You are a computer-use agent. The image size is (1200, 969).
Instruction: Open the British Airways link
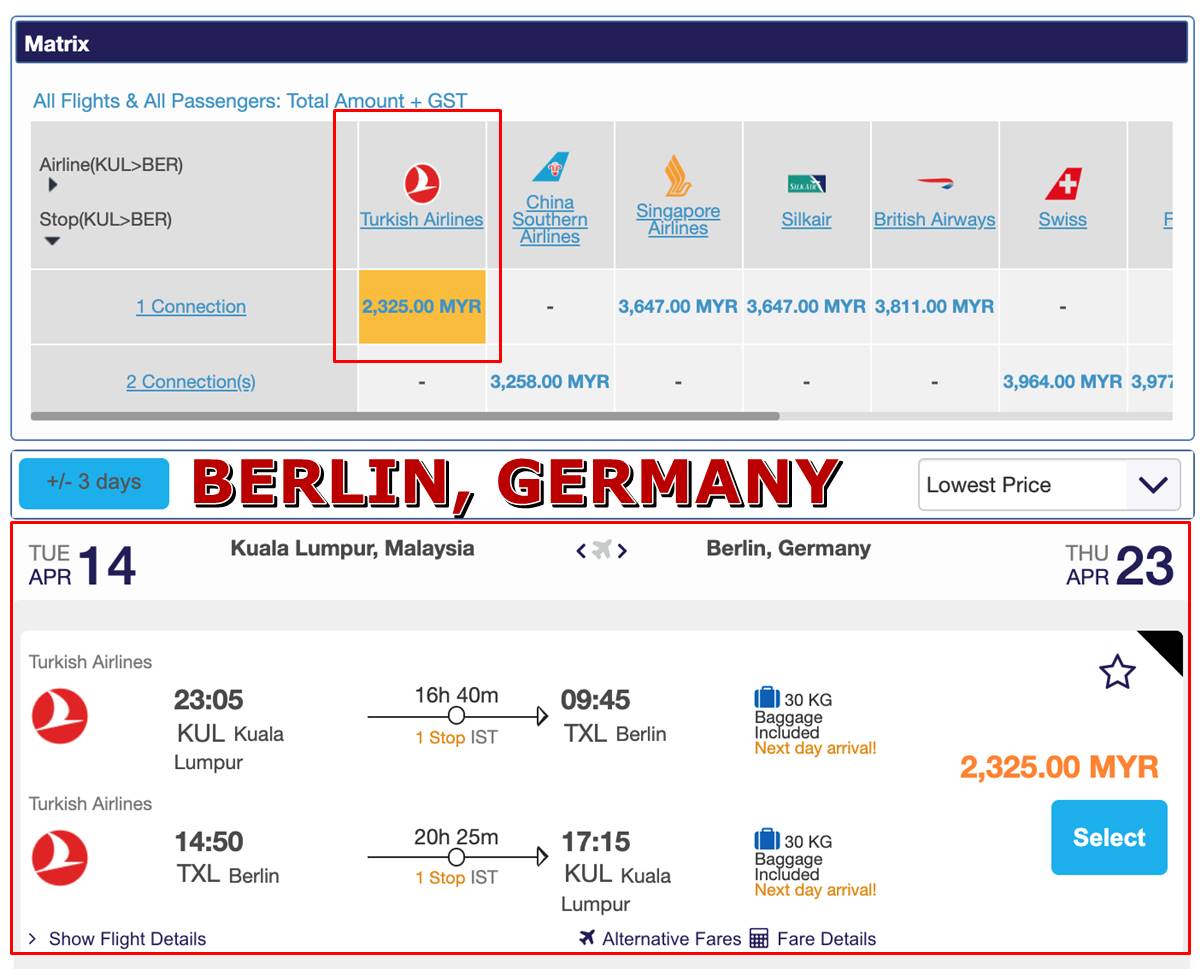point(935,219)
